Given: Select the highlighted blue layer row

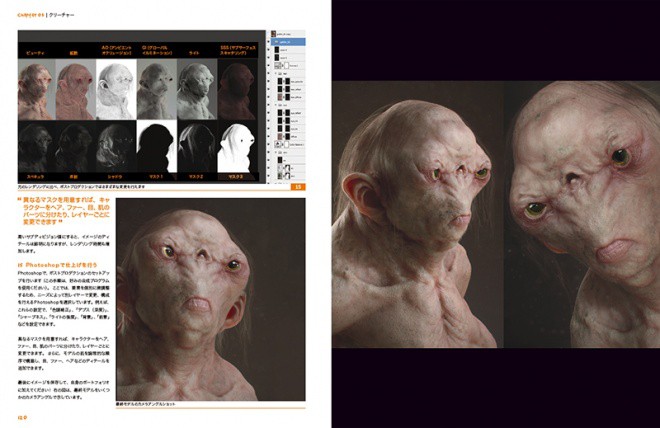Looking at the screenshot, I should pos(288,42).
